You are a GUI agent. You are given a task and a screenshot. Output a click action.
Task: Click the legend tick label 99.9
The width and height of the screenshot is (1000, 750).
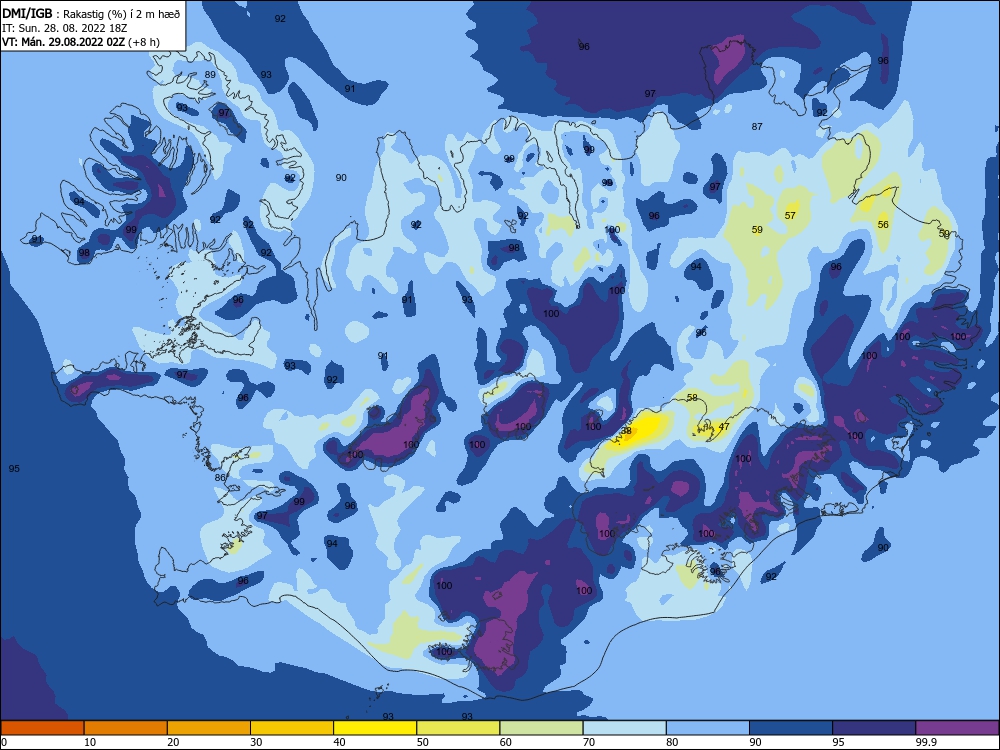click(x=926, y=742)
